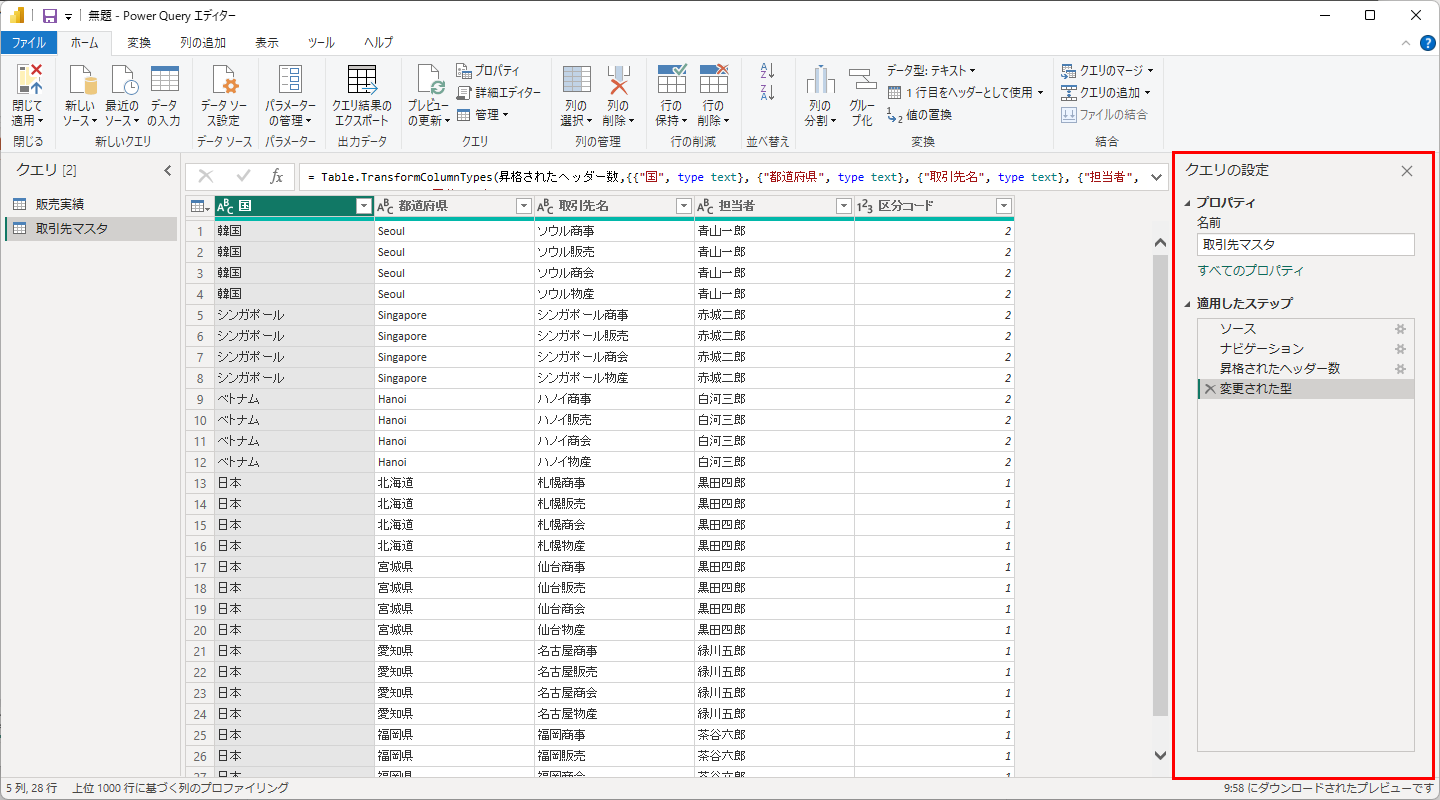Screen dimensions: 1440x800
Task: Open the filter dropdown on the 都道府県 column
Action: point(523,206)
